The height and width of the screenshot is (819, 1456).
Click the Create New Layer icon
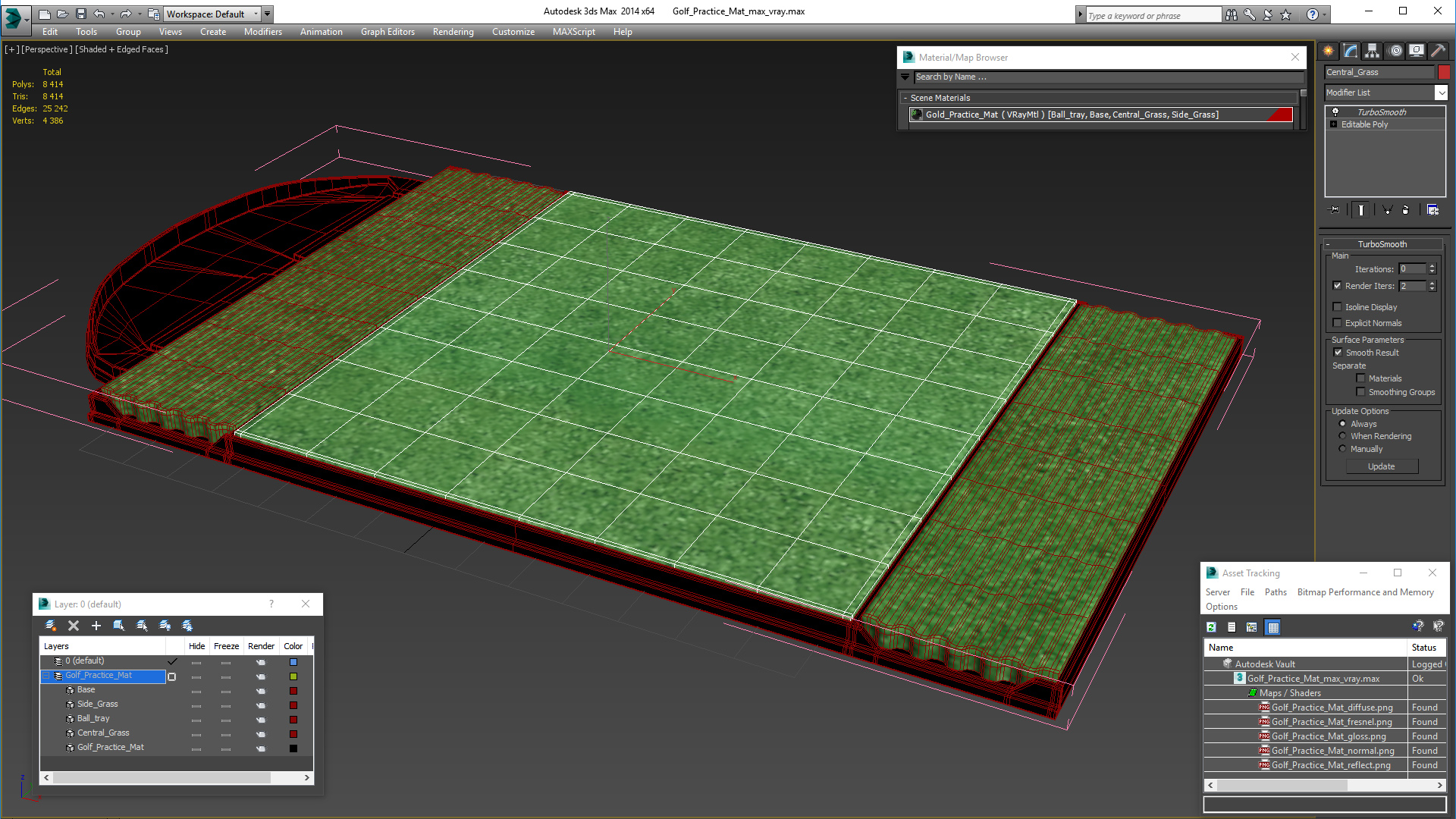(x=51, y=626)
